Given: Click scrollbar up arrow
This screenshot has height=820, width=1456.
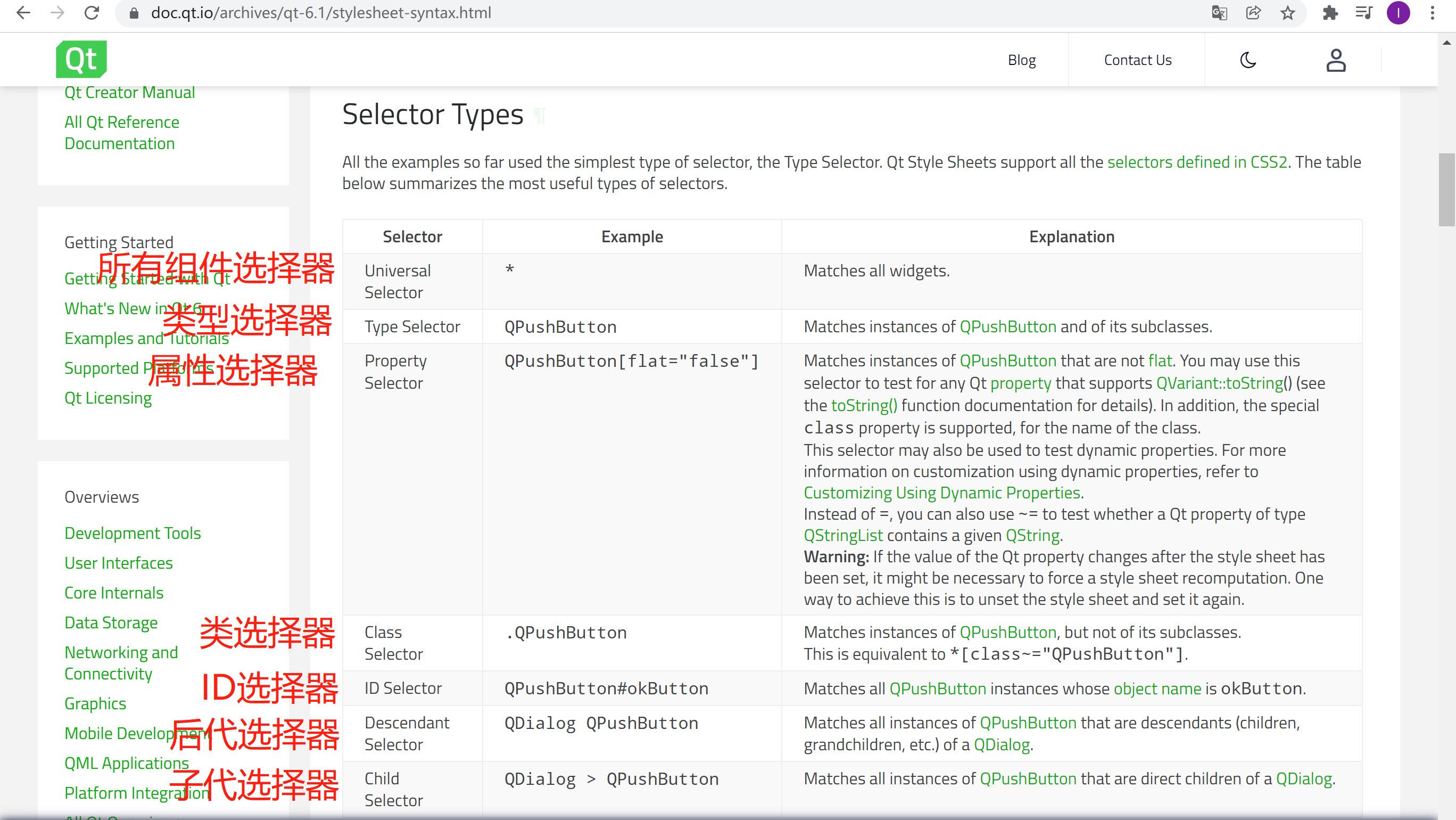Looking at the screenshot, I should 1446,43.
